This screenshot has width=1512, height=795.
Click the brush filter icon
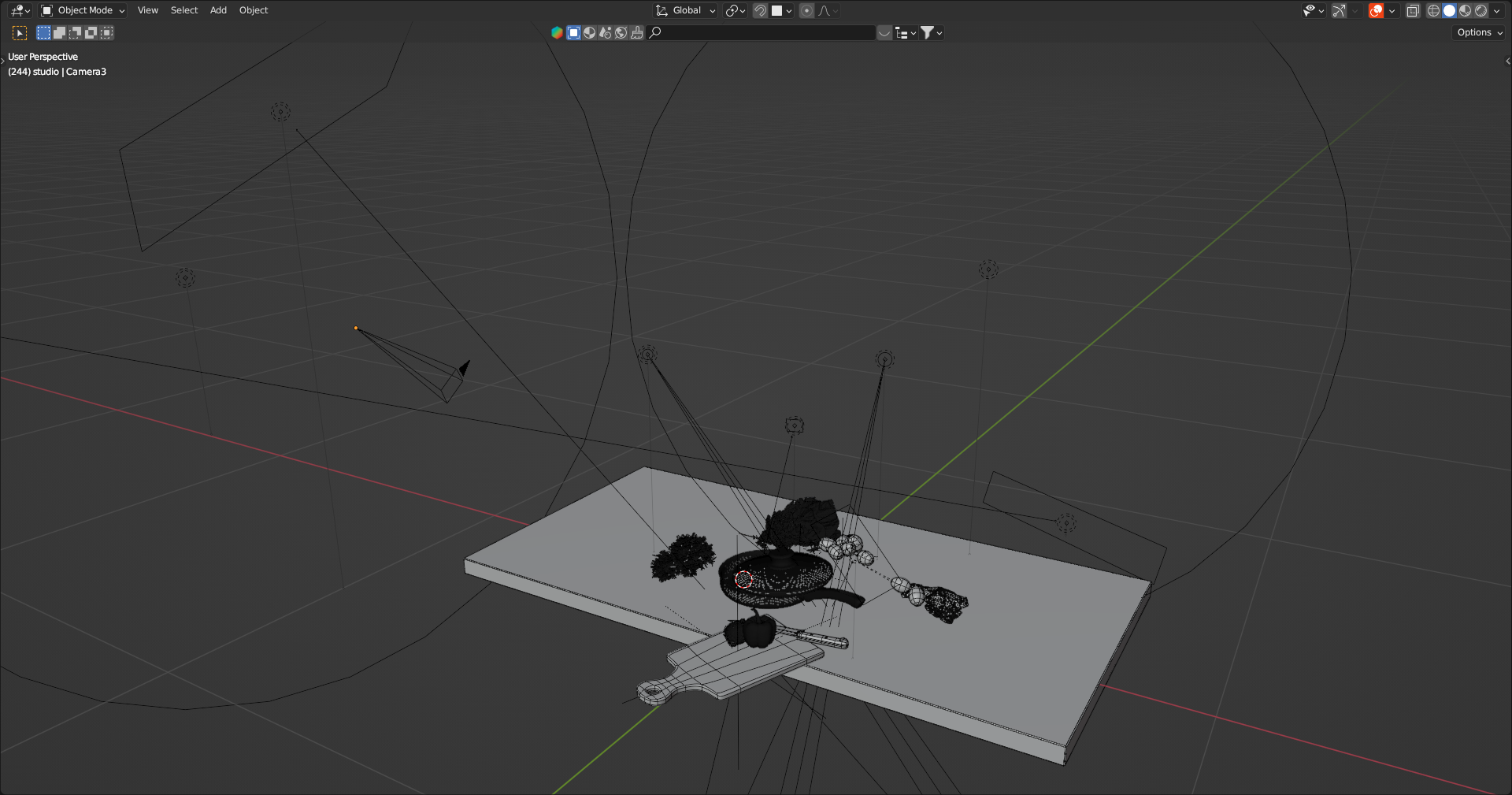point(636,33)
